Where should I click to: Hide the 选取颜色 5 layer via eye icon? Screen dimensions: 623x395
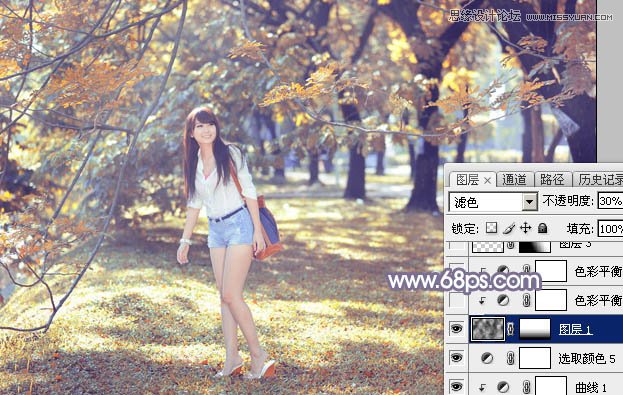pyautogui.click(x=457, y=358)
